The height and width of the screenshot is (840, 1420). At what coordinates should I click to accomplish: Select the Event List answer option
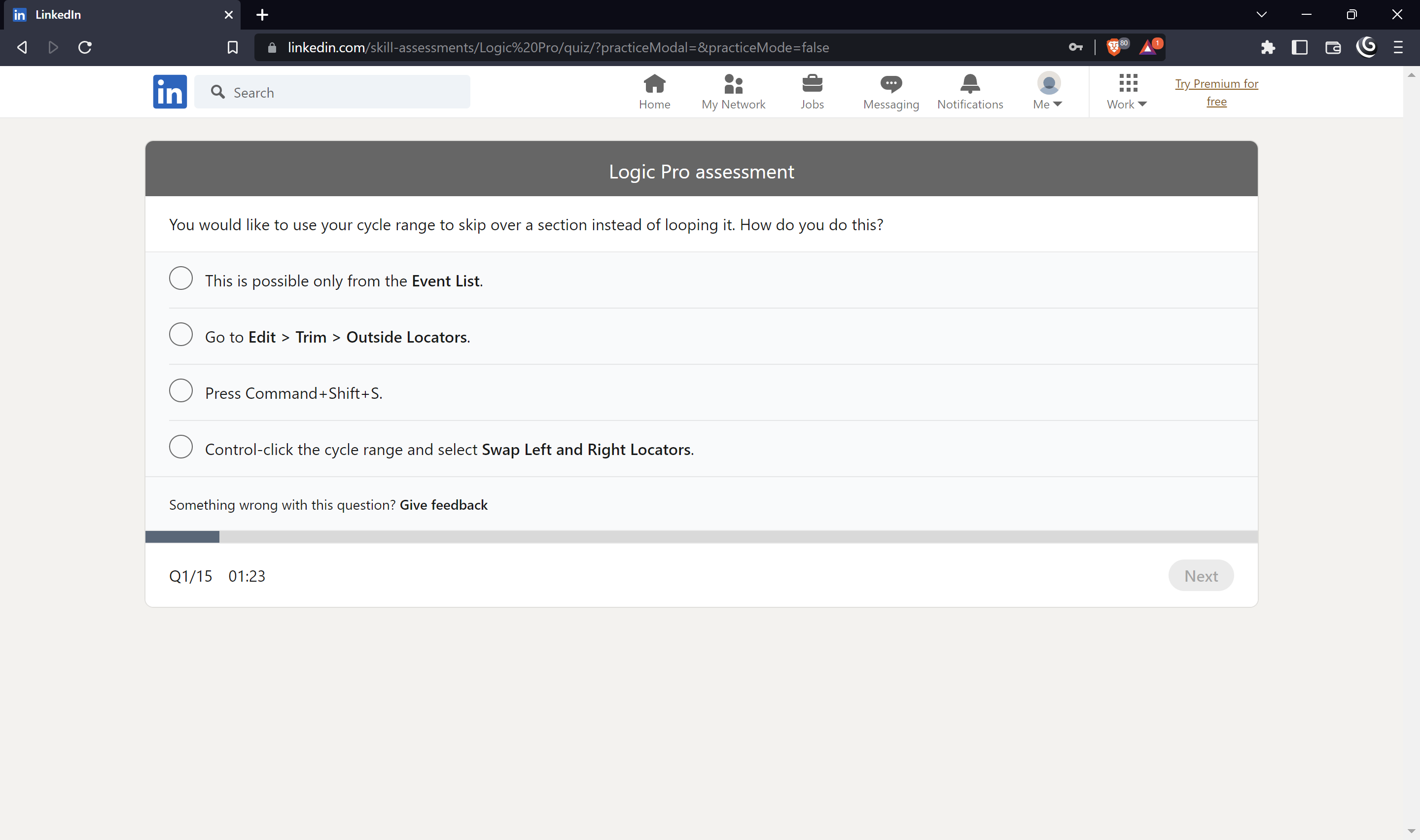click(180, 278)
